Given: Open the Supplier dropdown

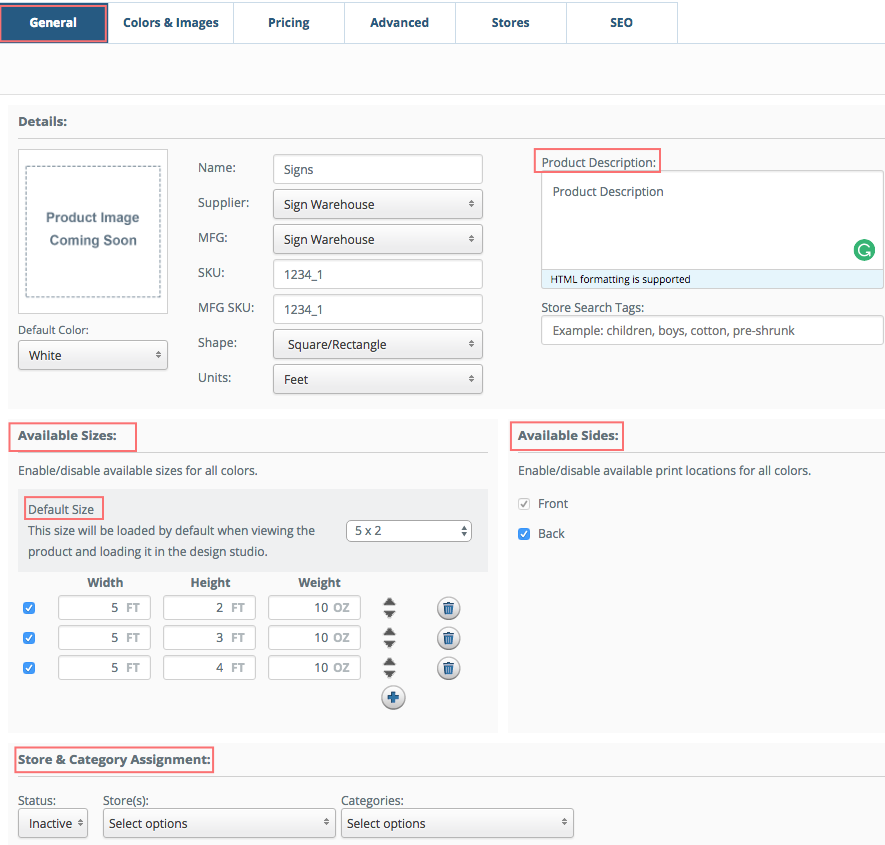Looking at the screenshot, I should pos(377,204).
